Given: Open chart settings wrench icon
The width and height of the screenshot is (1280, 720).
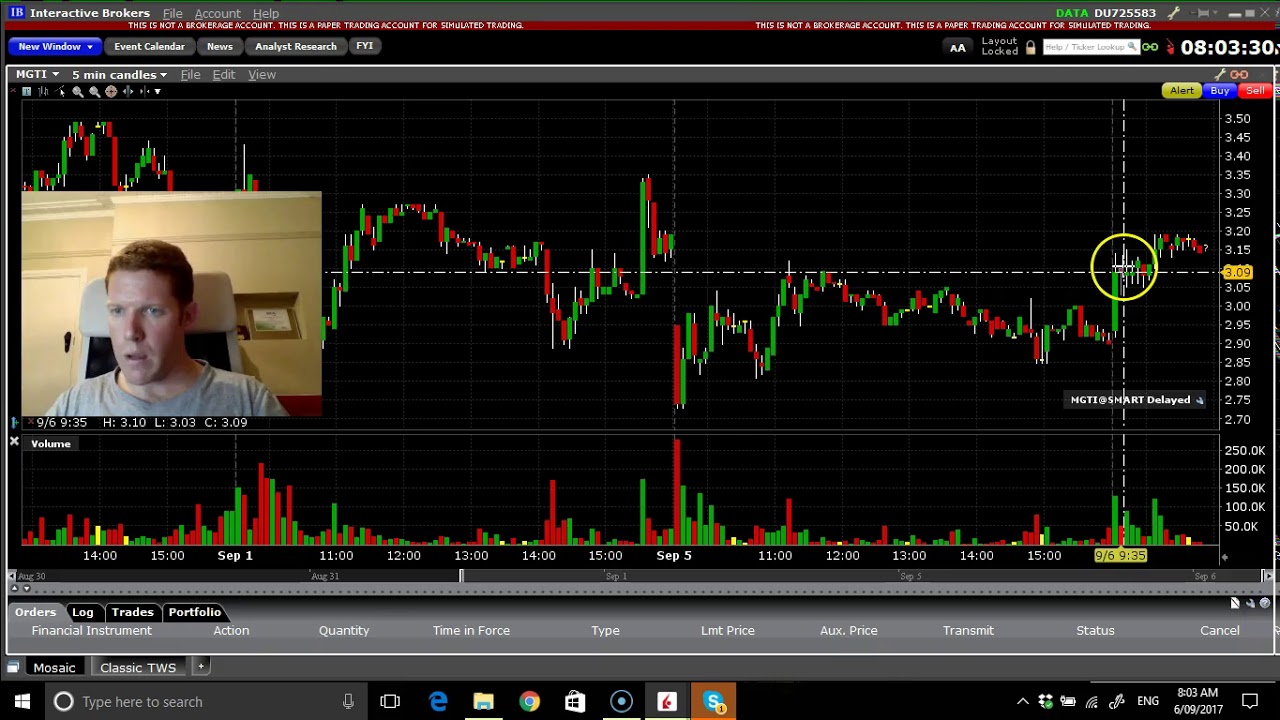Looking at the screenshot, I should [1221, 75].
